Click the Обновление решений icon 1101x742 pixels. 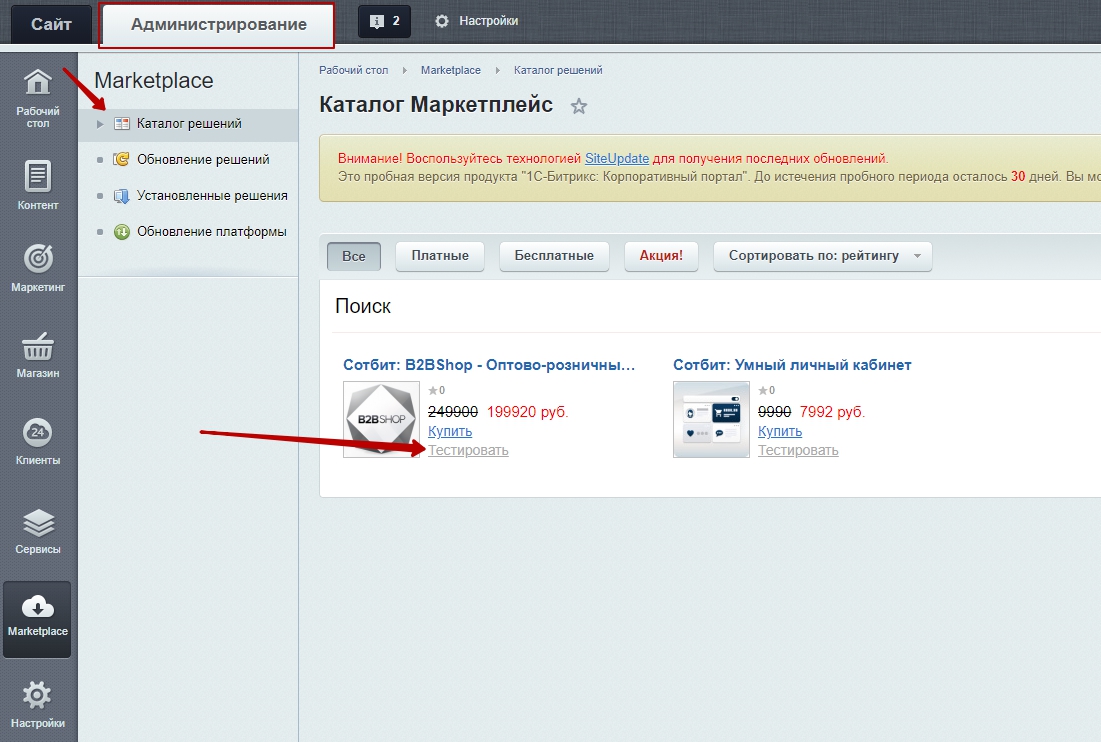pyautogui.click(x=121, y=159)
